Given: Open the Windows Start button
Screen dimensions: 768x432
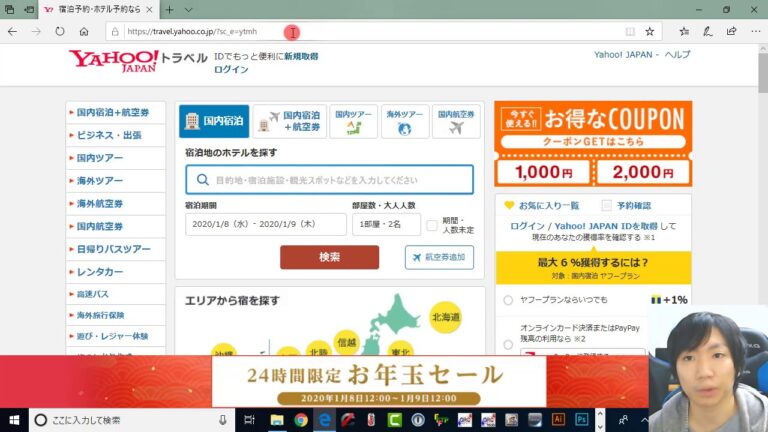Looking at the screenshot, I should click(x=14, y=420).
